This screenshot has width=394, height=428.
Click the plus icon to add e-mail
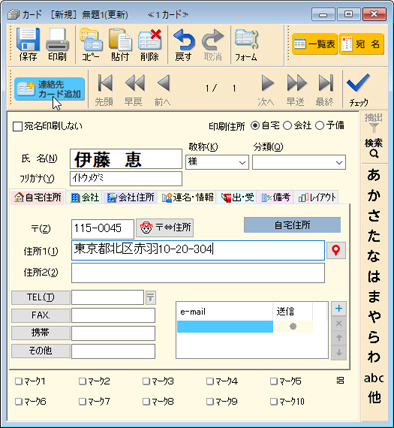[x=339, y=308]
